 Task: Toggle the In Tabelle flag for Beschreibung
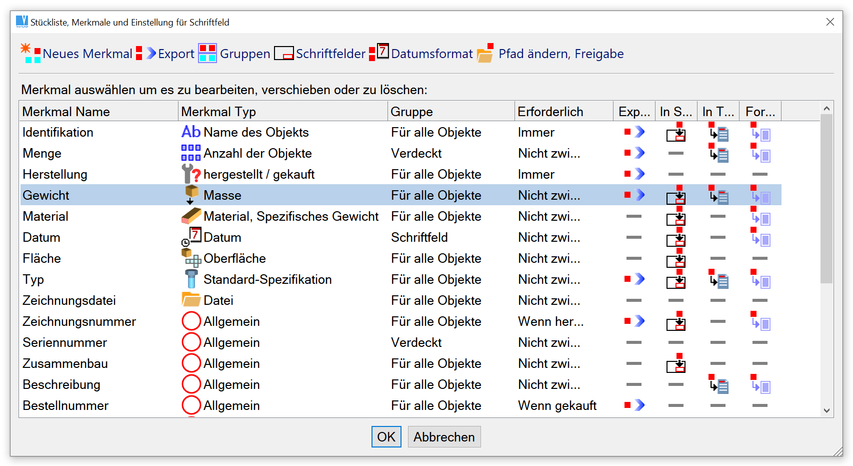718,384
